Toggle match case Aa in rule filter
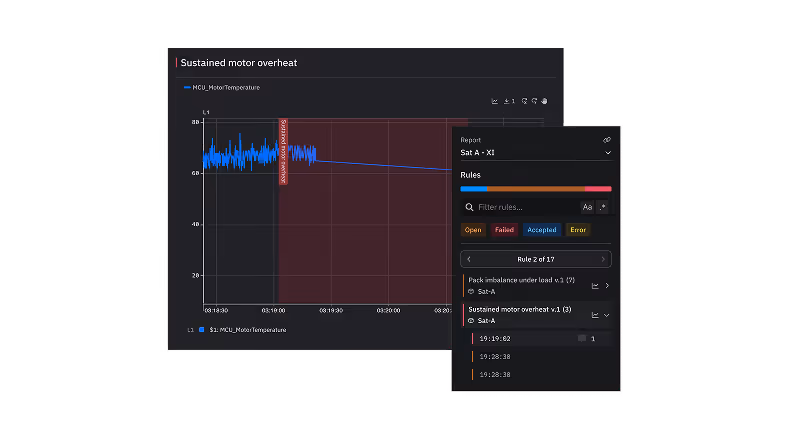 pos(587,207)
